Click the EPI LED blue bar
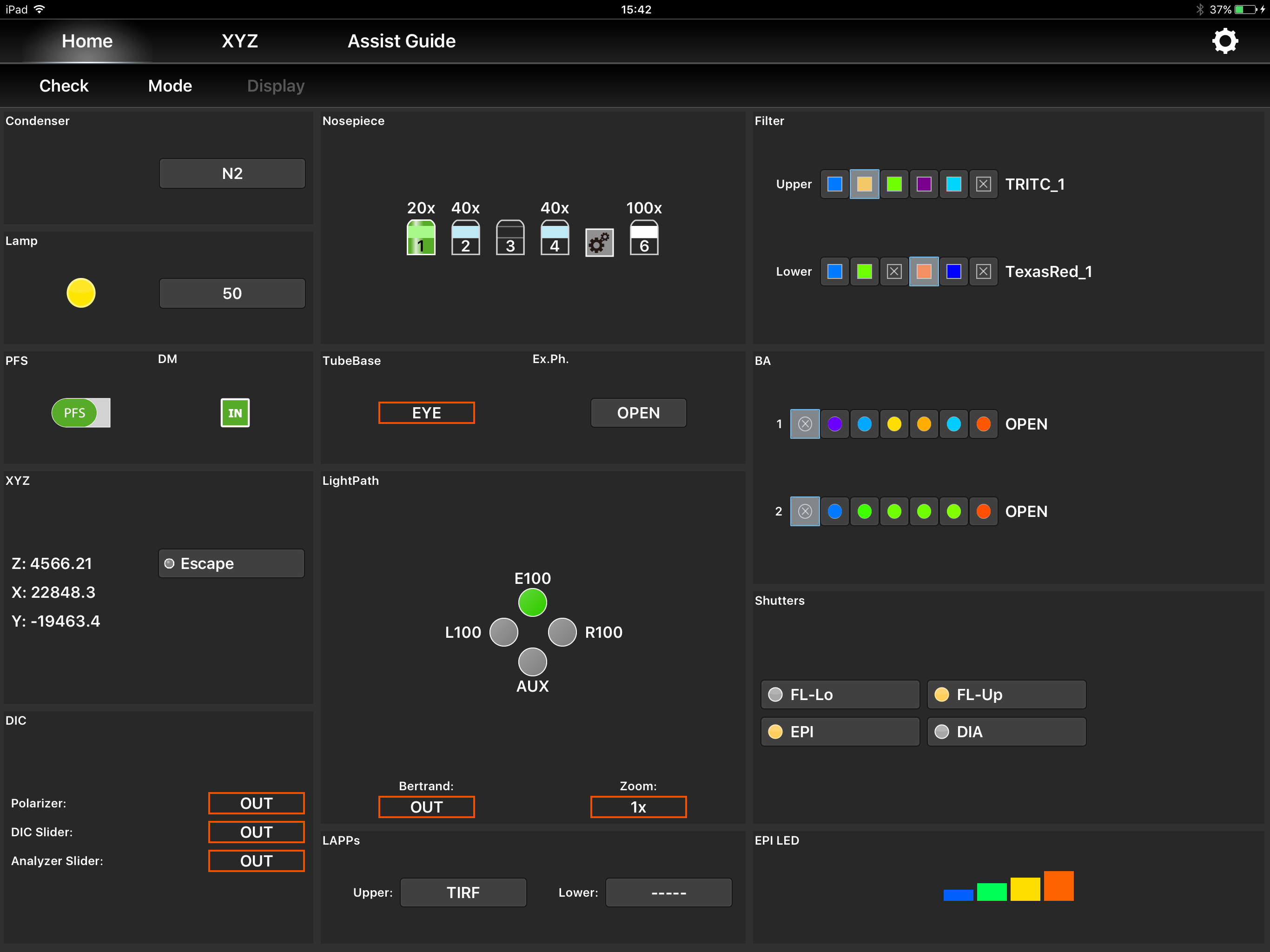 tap(958, 895)
